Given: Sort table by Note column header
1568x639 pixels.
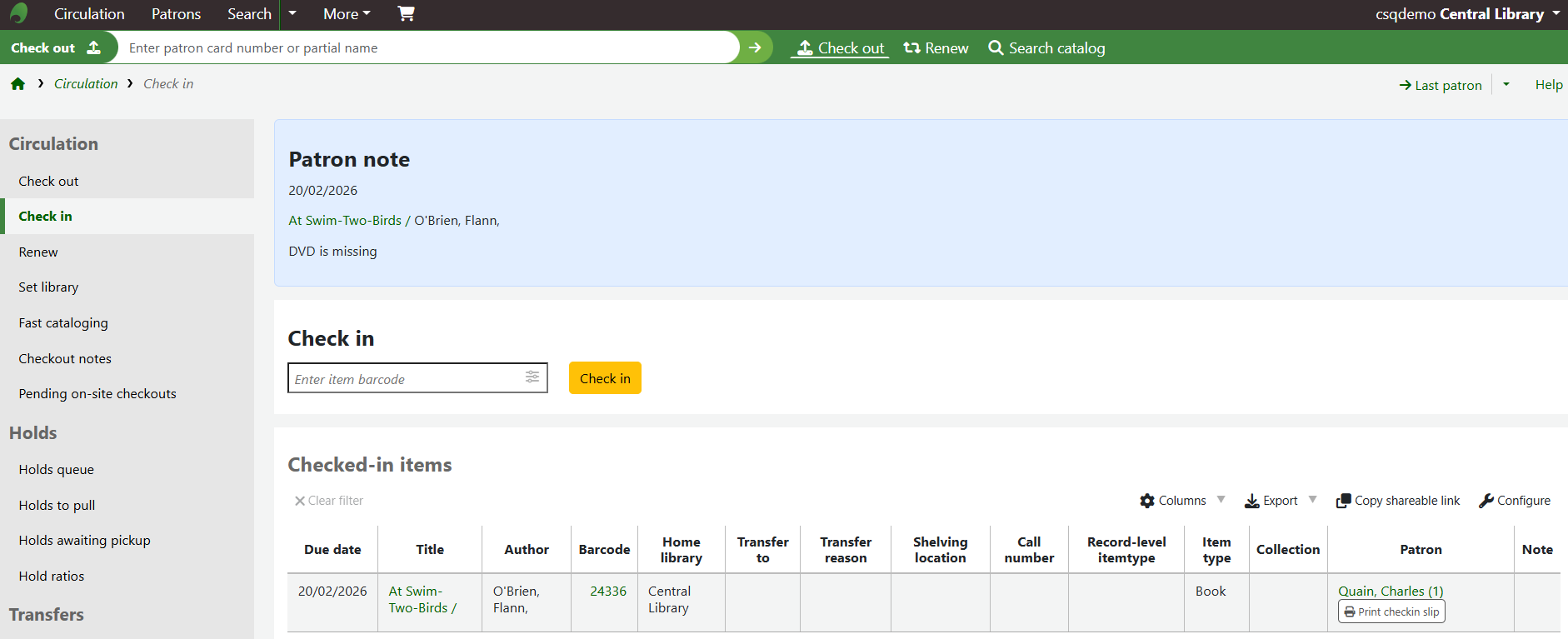Looking at the screenshot, I should [1537, 550].
